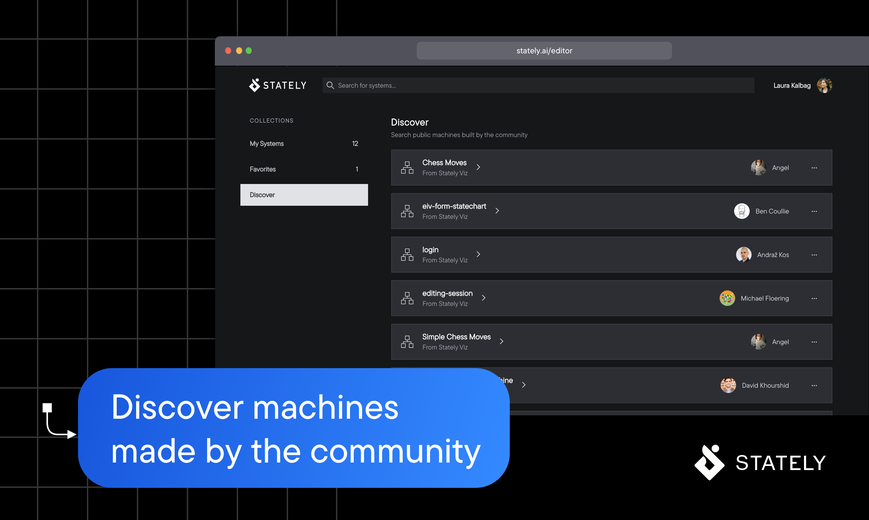This screenshot has width=869, height=520.
Task: Open more options in David Khourshid's row
Action: [814, 385]
